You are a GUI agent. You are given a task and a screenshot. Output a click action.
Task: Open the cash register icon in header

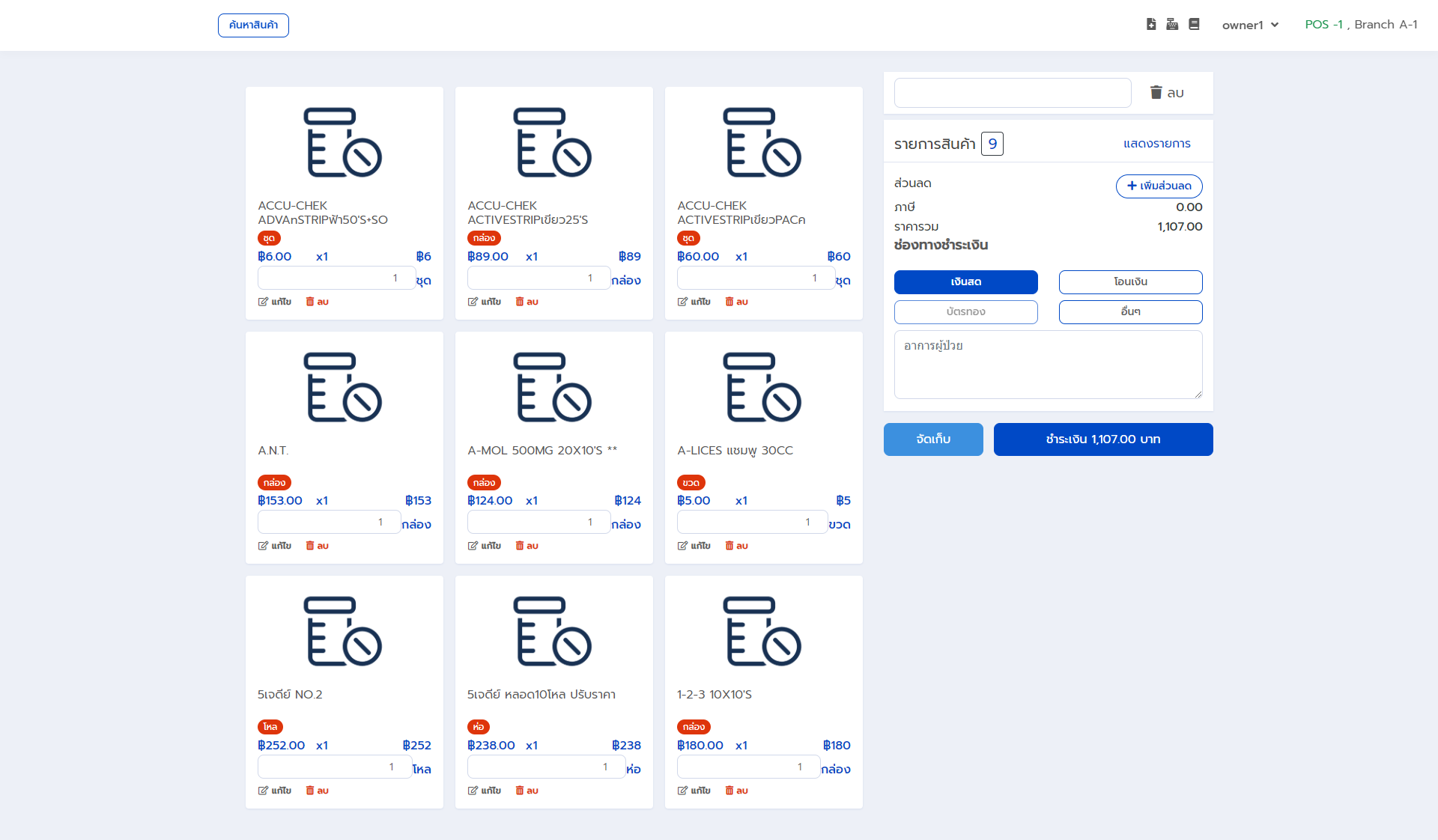click(x=1172, y=25)
